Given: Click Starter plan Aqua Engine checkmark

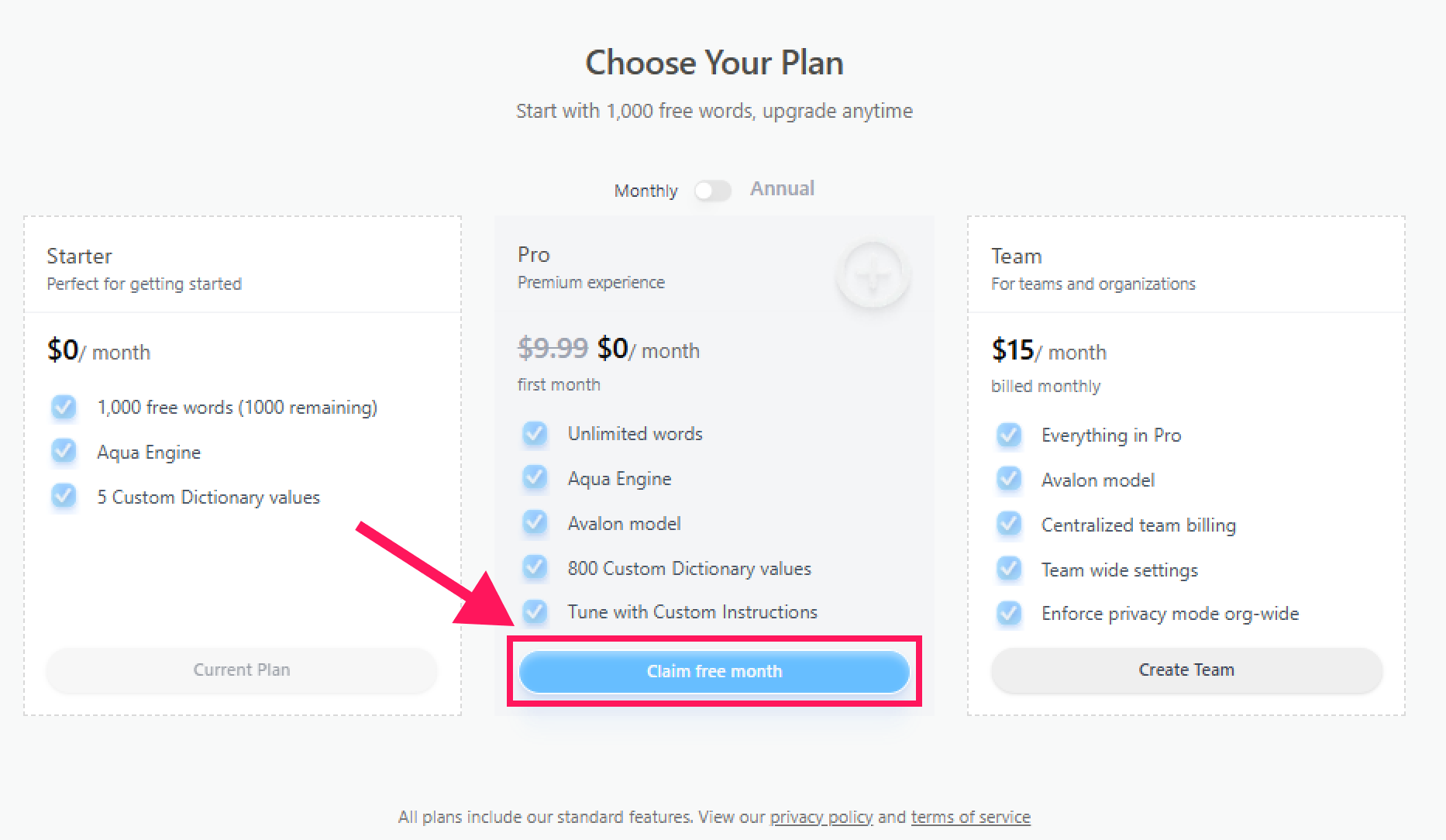Looking at the screenshot, I should tap(64, 453).
